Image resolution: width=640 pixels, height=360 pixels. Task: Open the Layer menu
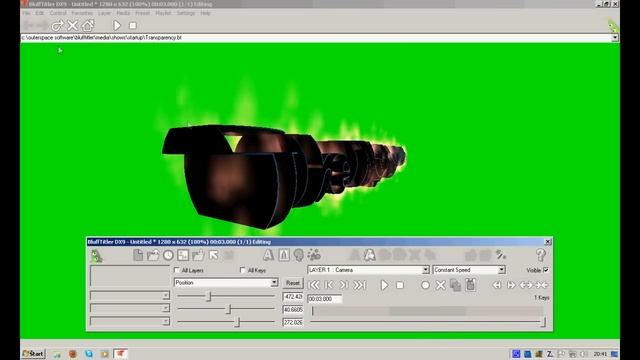[104, 13]
